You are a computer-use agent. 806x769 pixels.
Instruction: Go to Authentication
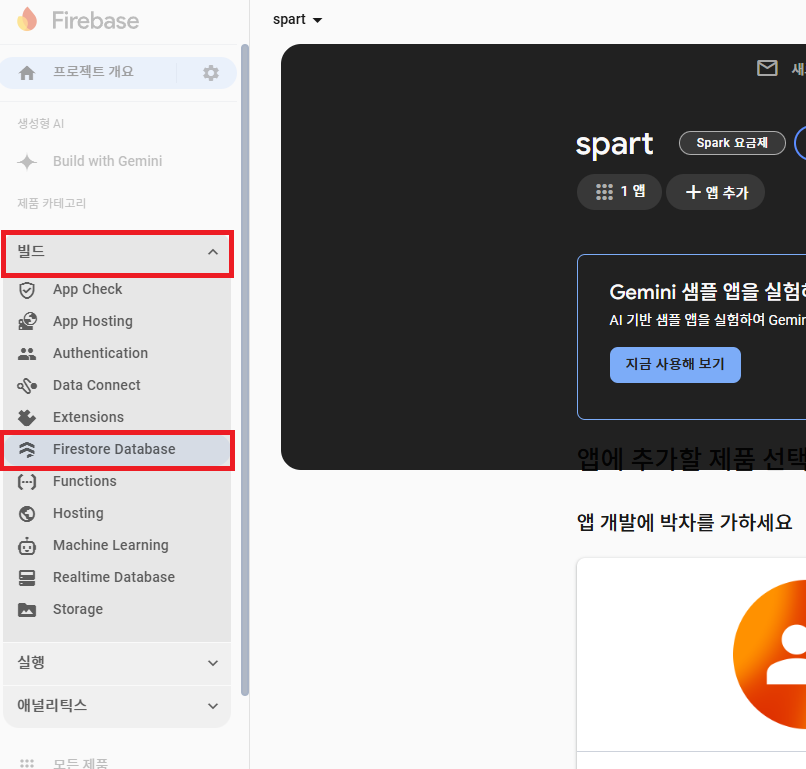tap(117, 353)
